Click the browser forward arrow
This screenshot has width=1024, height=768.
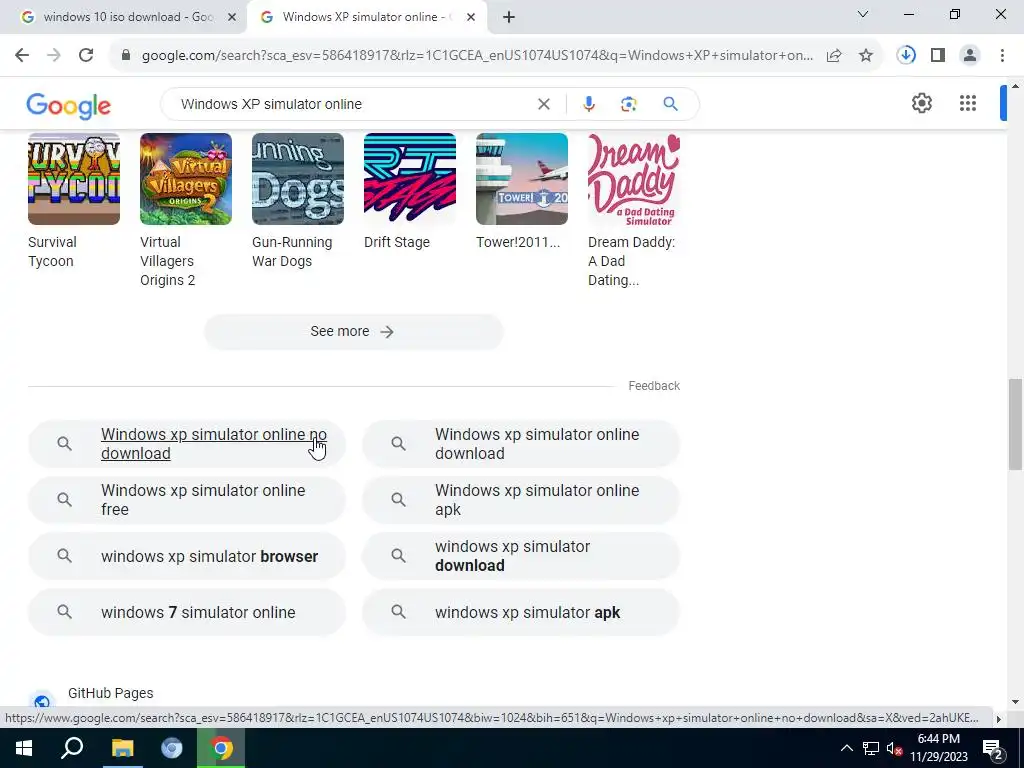(x=54, y=56)
